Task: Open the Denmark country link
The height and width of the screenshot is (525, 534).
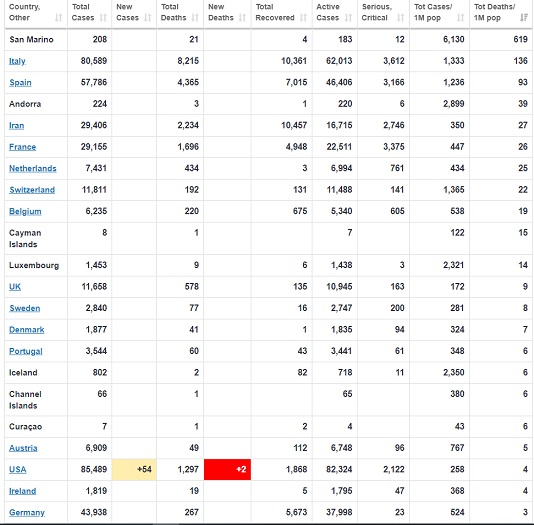Action: click(x=27, y=330)
